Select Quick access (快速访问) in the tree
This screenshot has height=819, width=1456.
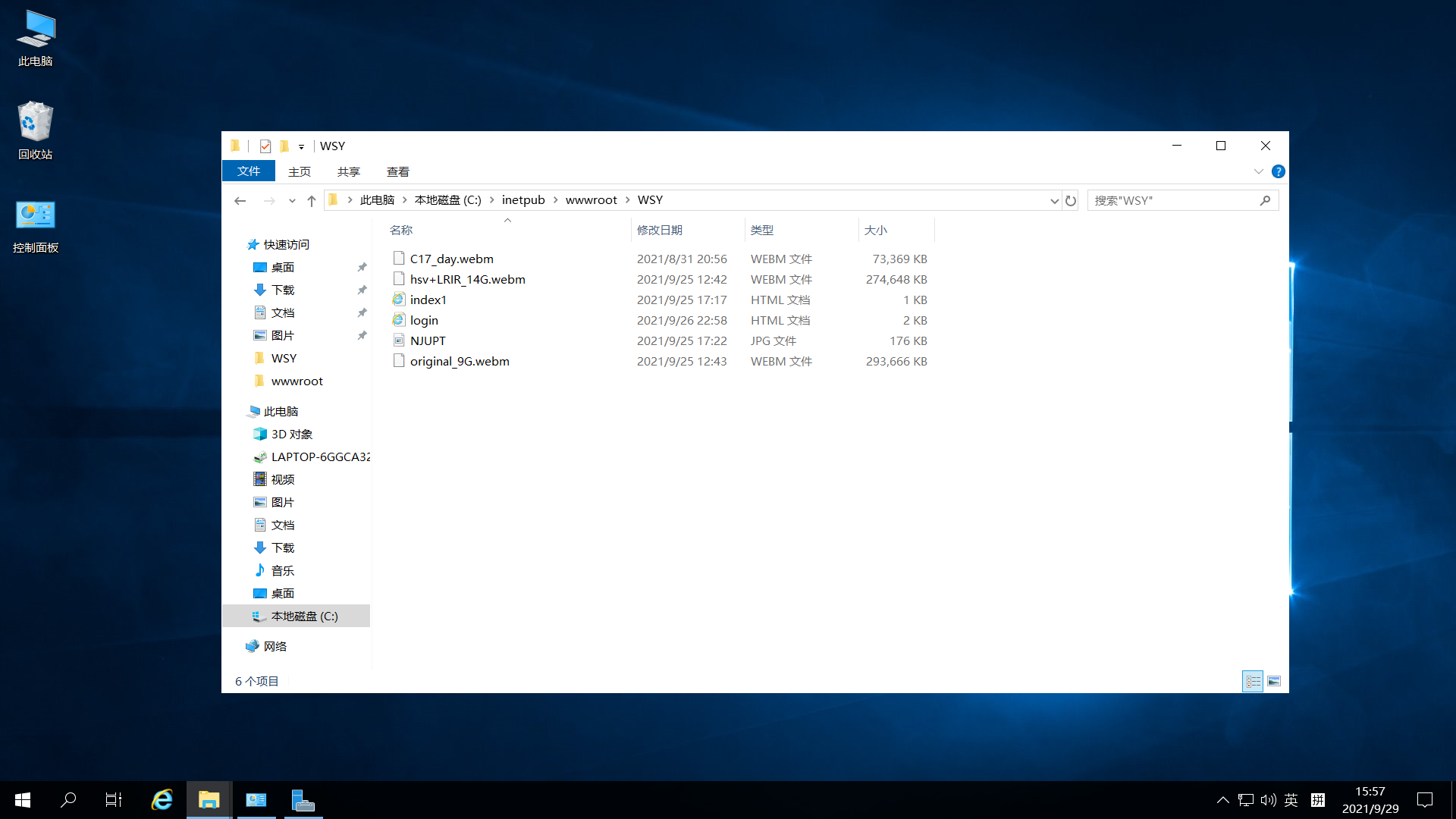click(x=286, y=244)
